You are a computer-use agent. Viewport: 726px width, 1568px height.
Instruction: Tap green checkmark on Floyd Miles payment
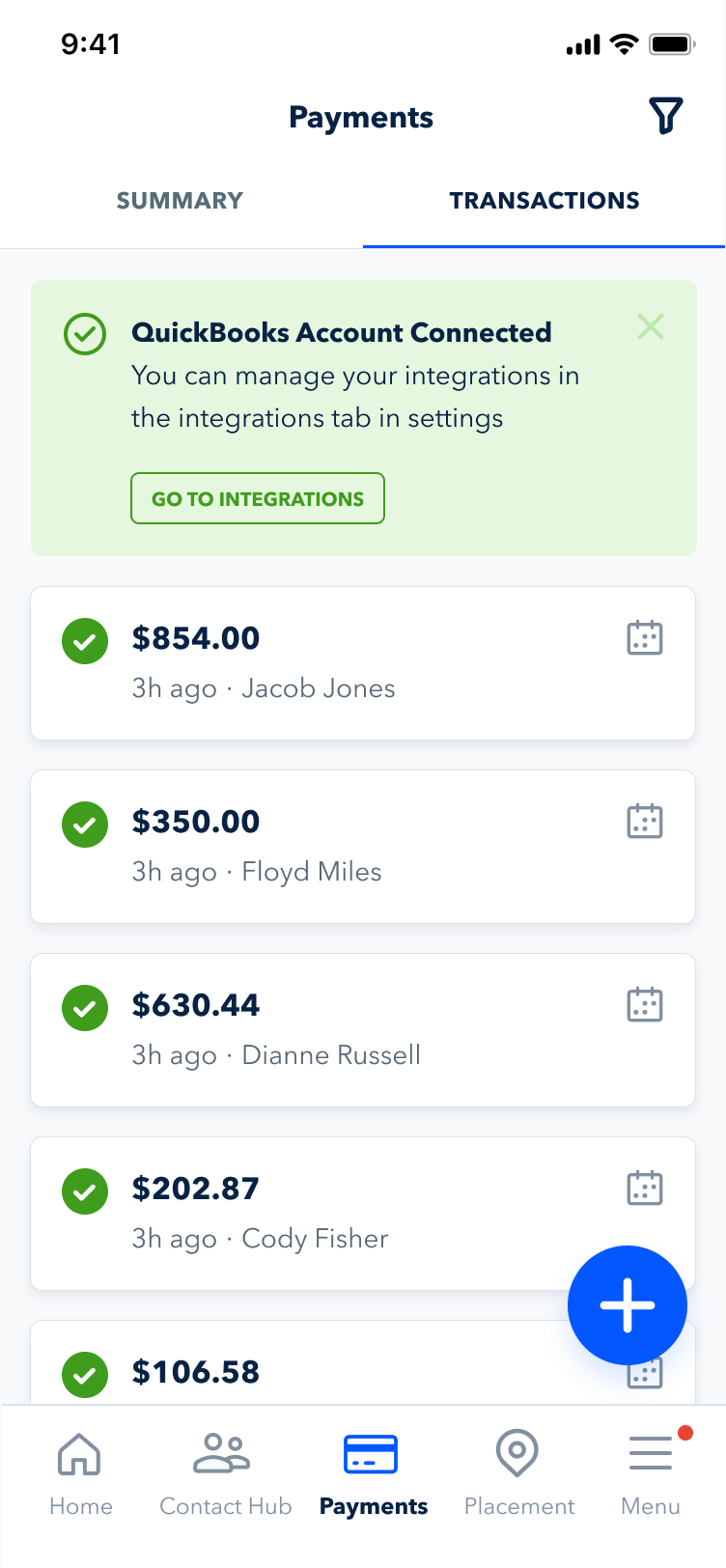(85, 825)
